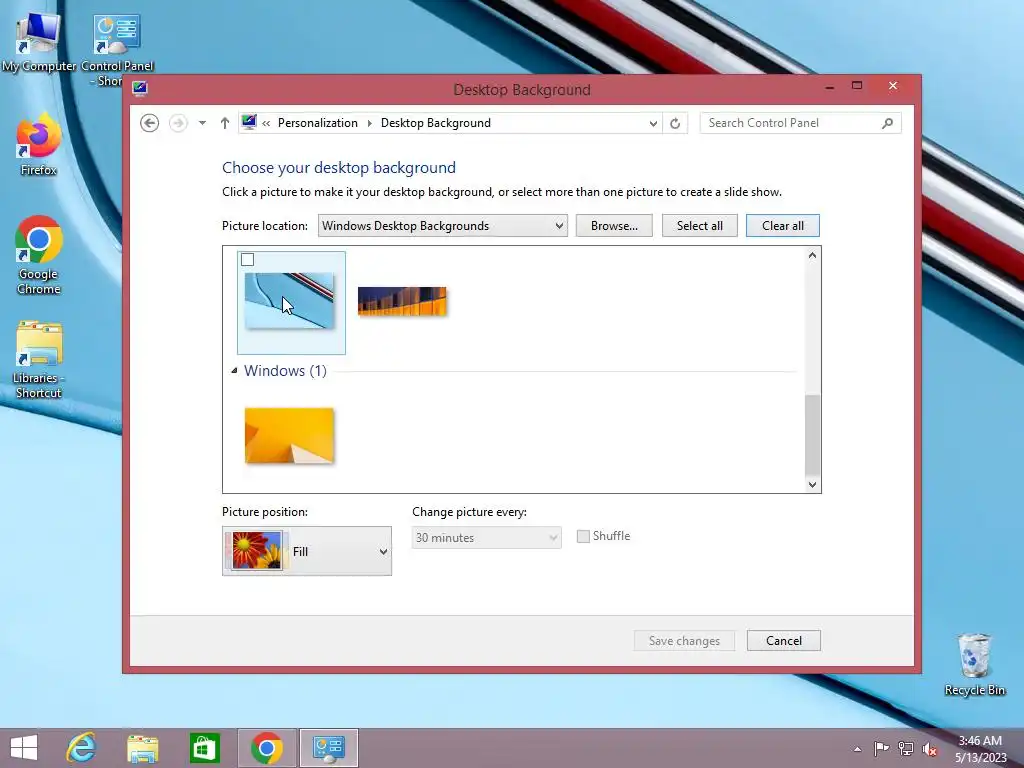Expand the arrow after Personalization breadcrumb
The image size is (1024, 768).
[x=369, y=123]
